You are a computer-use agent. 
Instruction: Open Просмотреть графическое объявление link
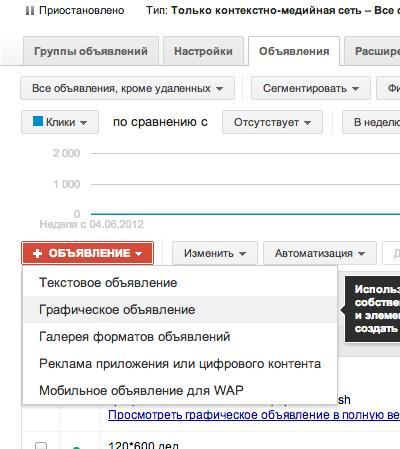click(254, 415)
